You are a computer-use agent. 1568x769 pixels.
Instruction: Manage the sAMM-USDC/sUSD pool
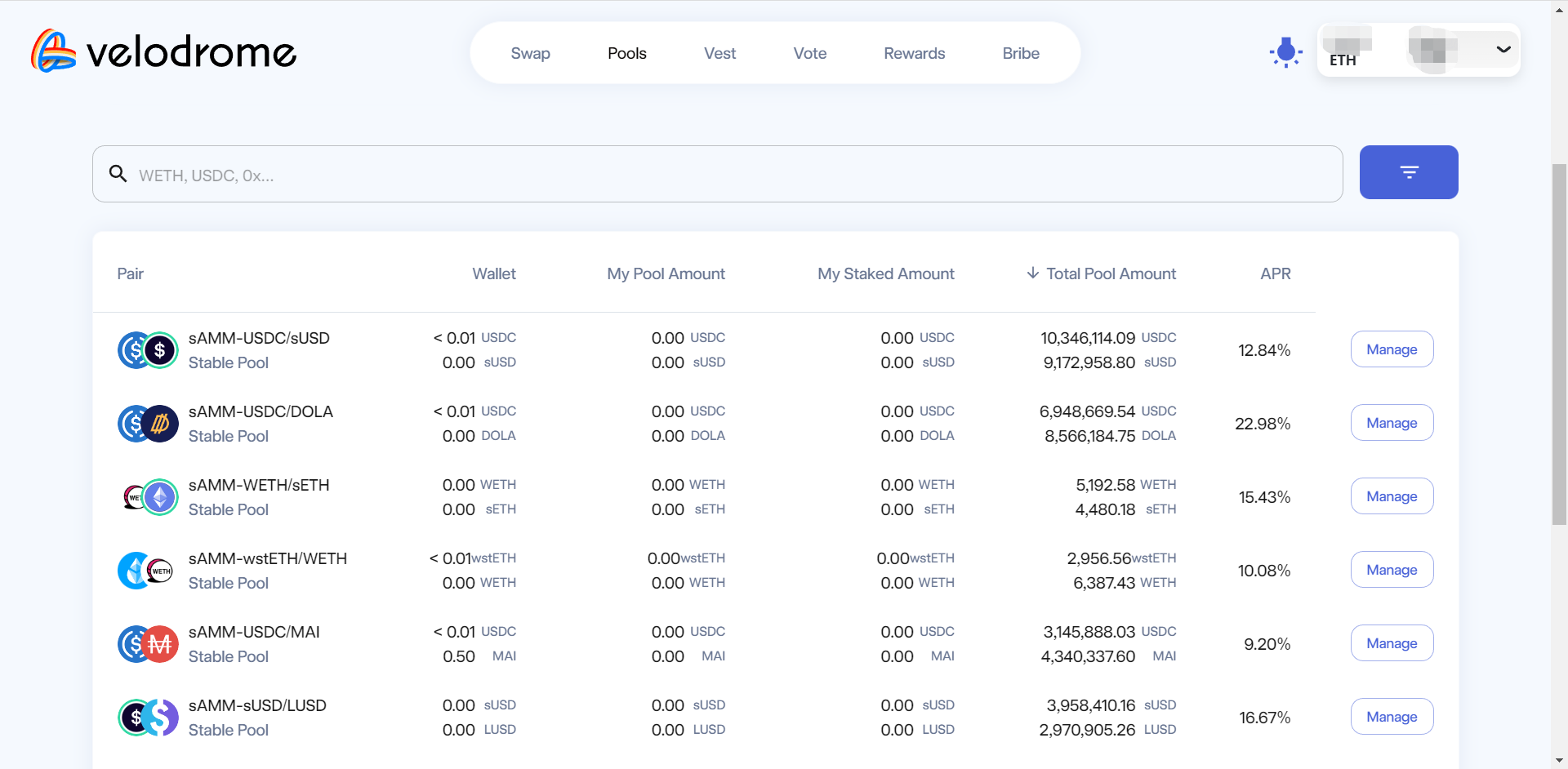[x=1392, y=349]
